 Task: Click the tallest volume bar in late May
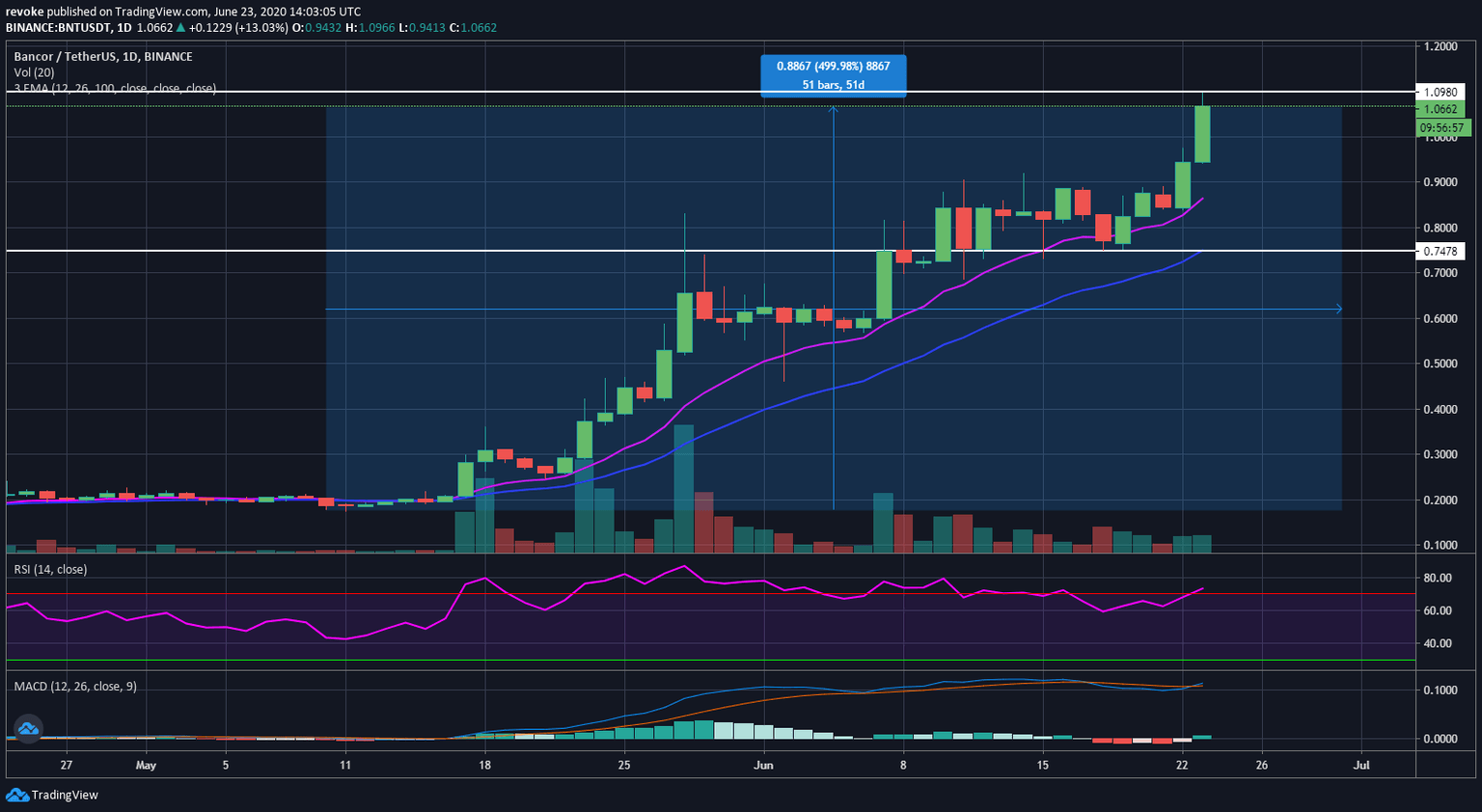(684, 488)
